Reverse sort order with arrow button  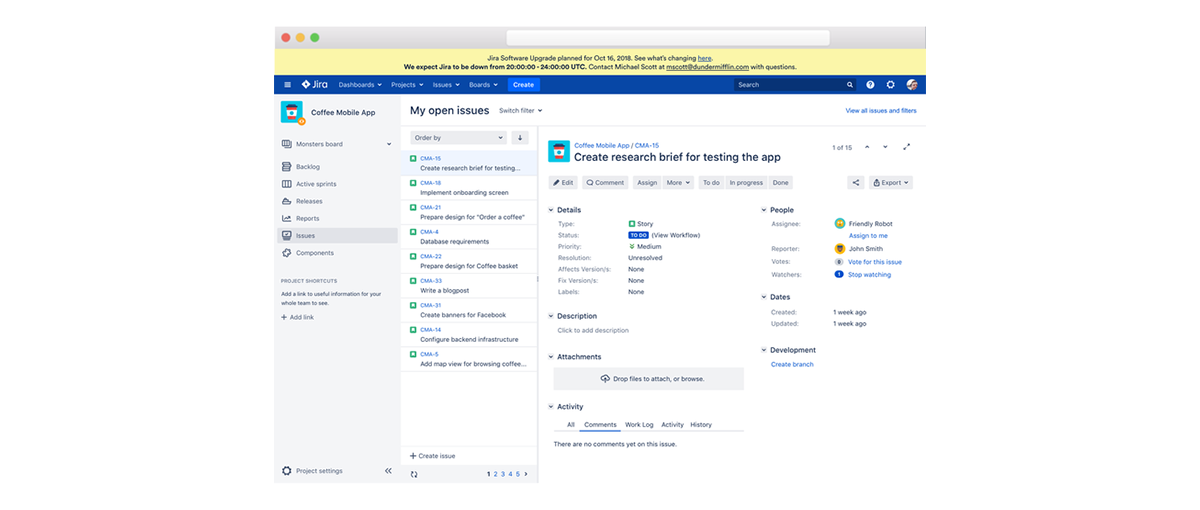520,138
